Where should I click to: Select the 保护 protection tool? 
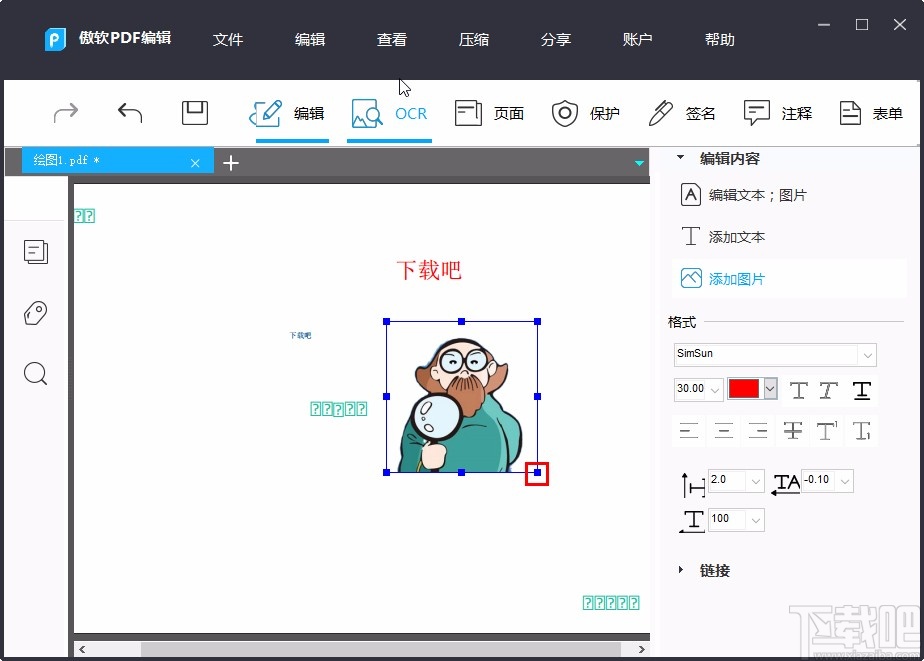587,113
